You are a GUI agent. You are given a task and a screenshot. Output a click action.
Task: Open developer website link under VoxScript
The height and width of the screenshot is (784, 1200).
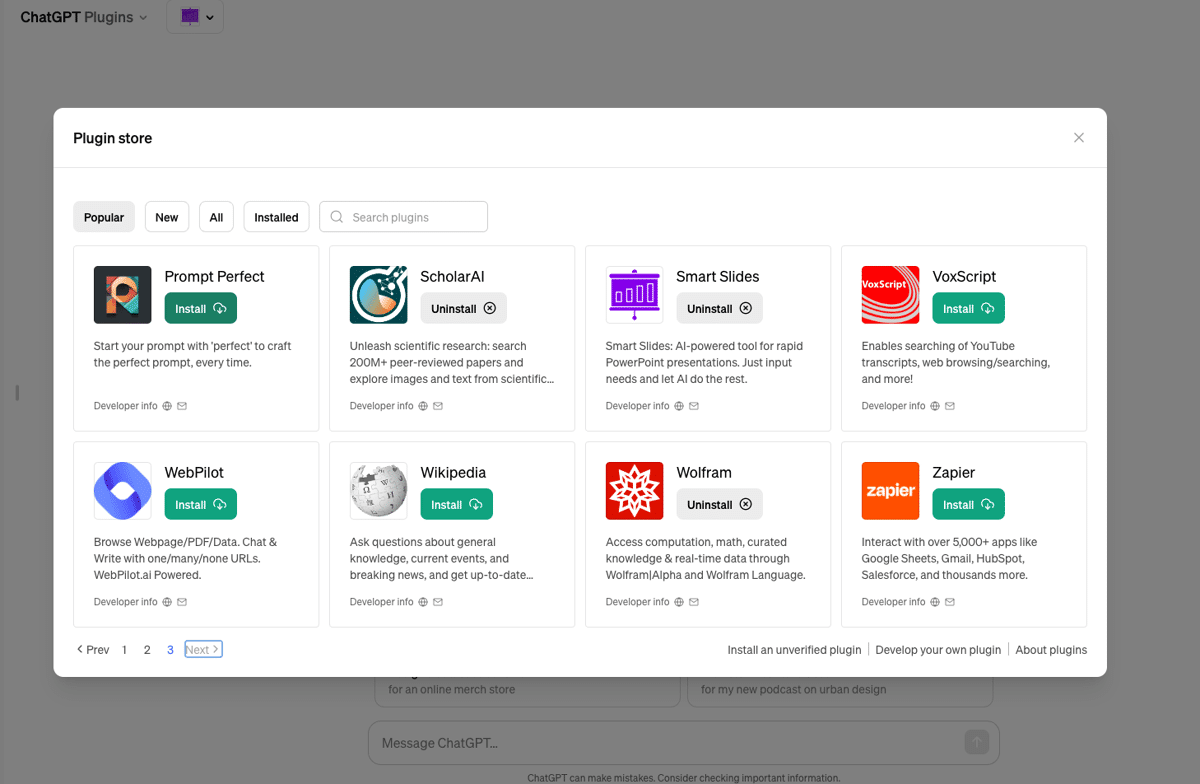tap(935, 406)
